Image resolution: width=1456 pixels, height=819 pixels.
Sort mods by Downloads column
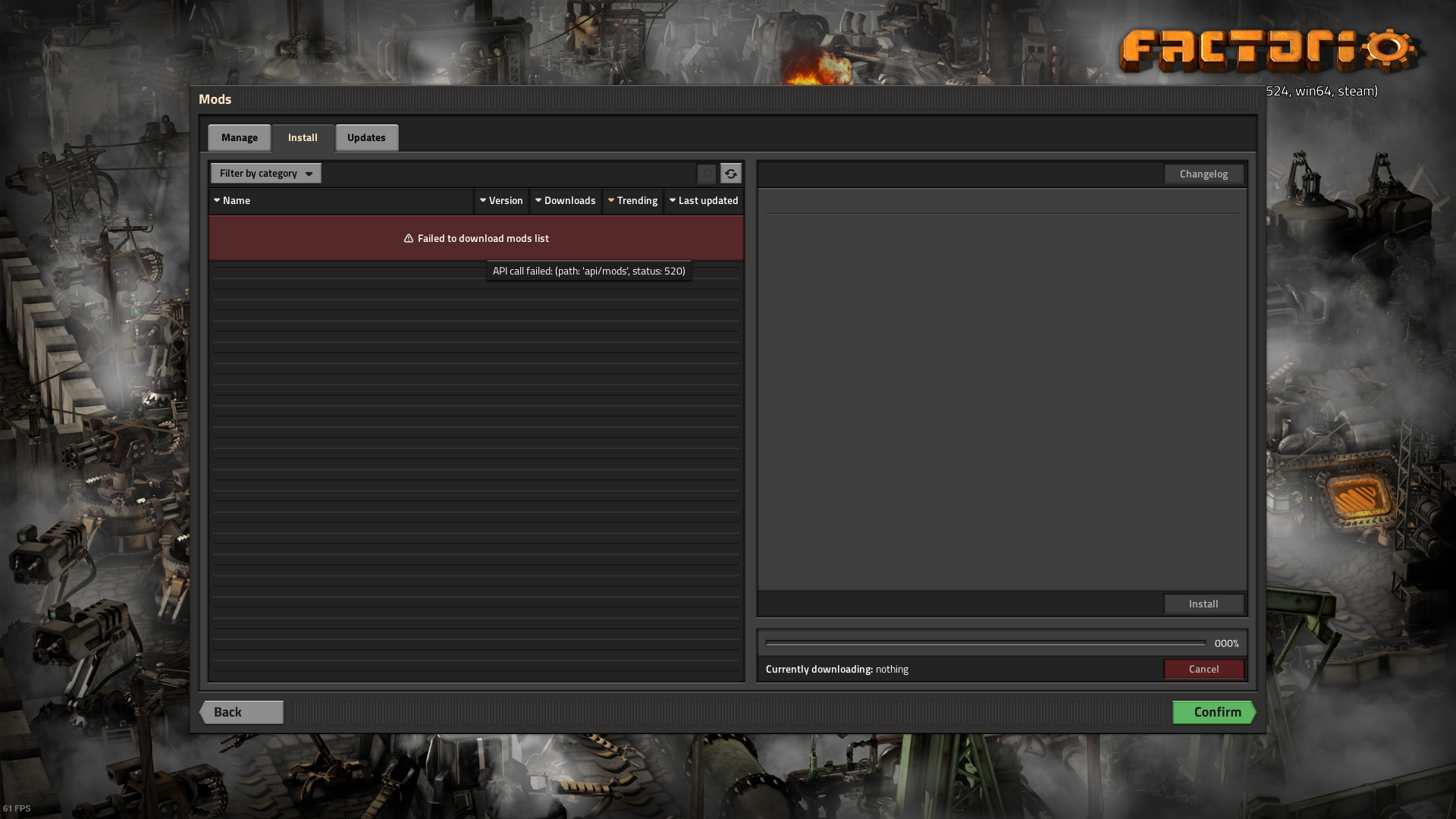[x=566, y=200]
